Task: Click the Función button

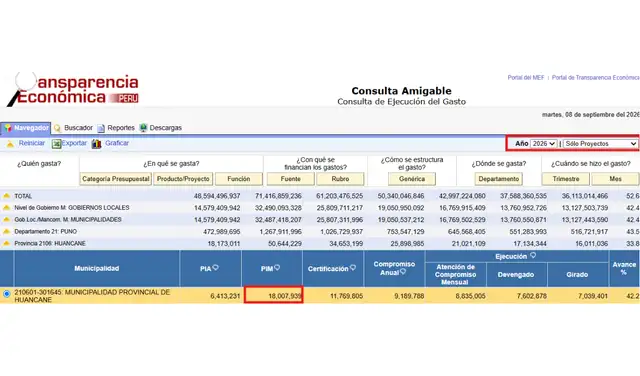Action: click(239, 179)
